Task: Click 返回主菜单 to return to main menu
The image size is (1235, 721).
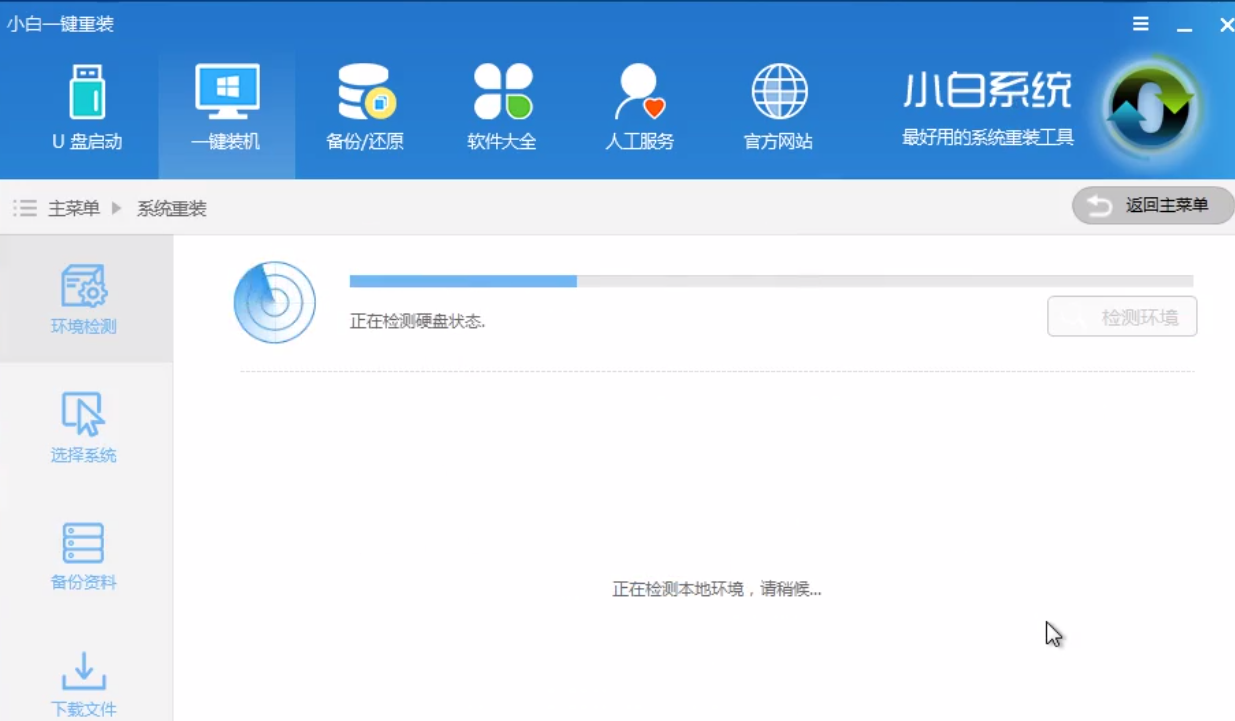Action: coord(1152,205)
